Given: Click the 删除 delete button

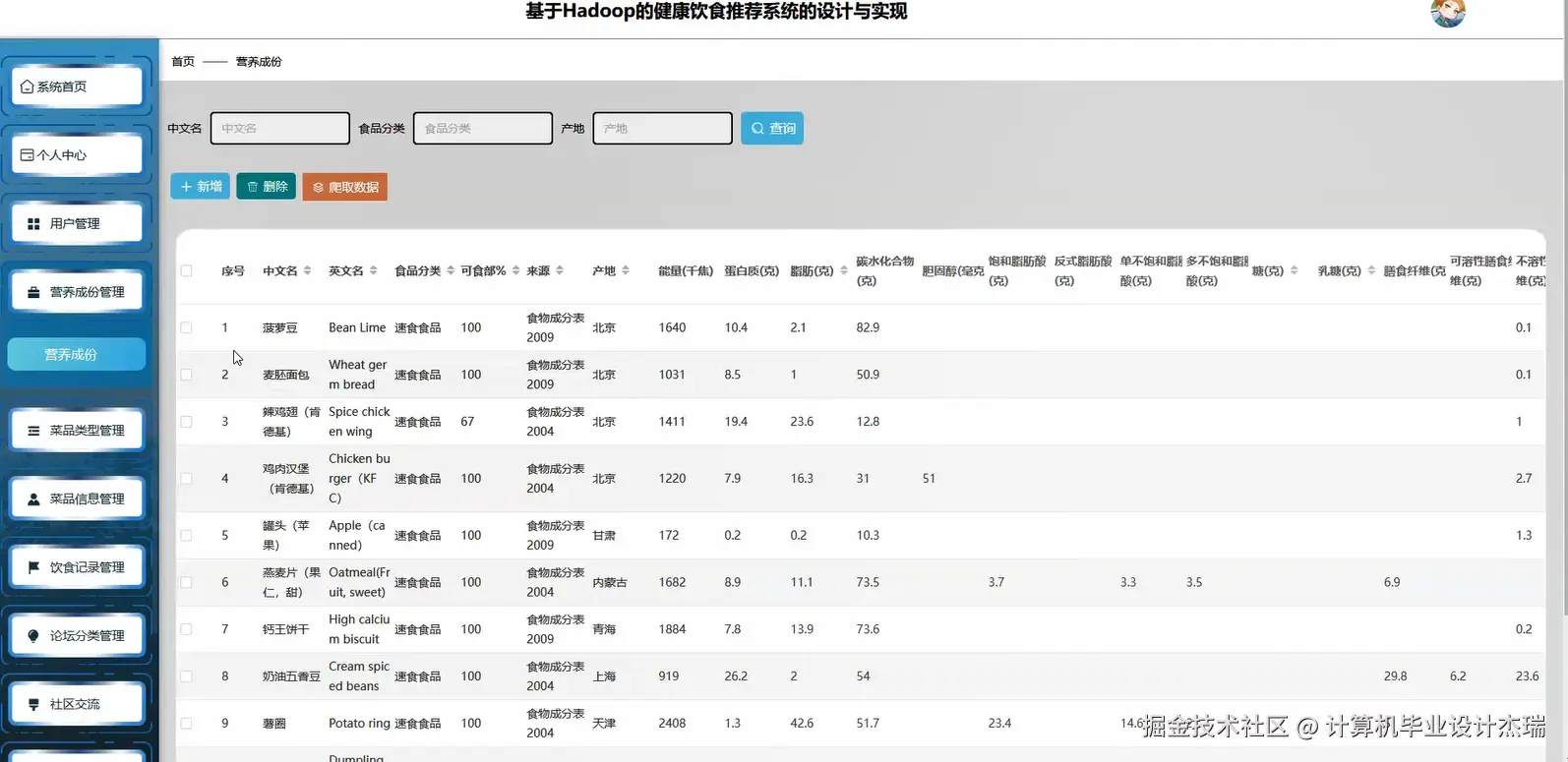Looking at the screenshot, I should tap(267, 187).
